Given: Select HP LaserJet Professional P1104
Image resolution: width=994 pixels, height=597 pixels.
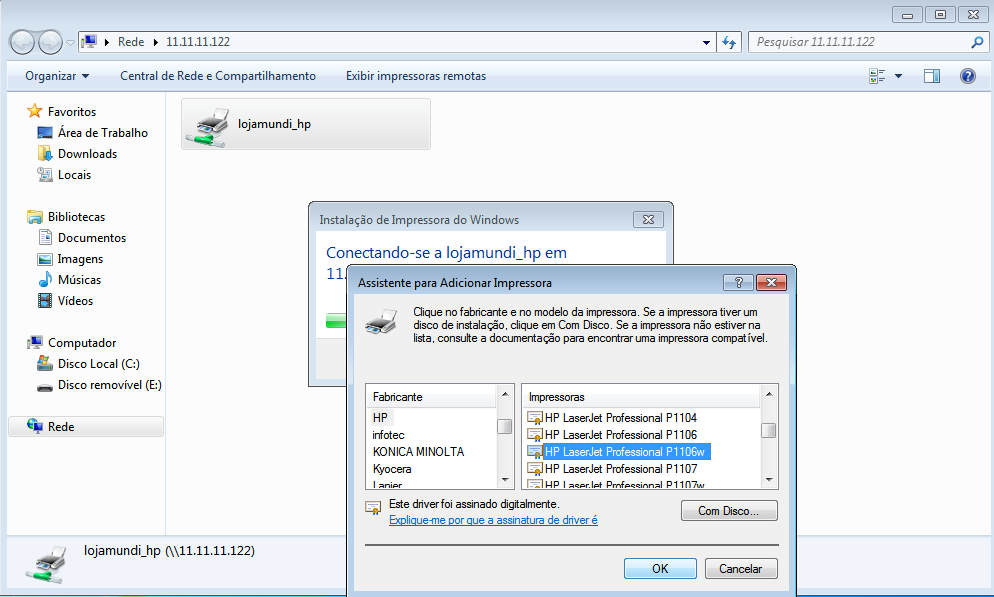Looking at the screenshot, I should click(621, 418).
